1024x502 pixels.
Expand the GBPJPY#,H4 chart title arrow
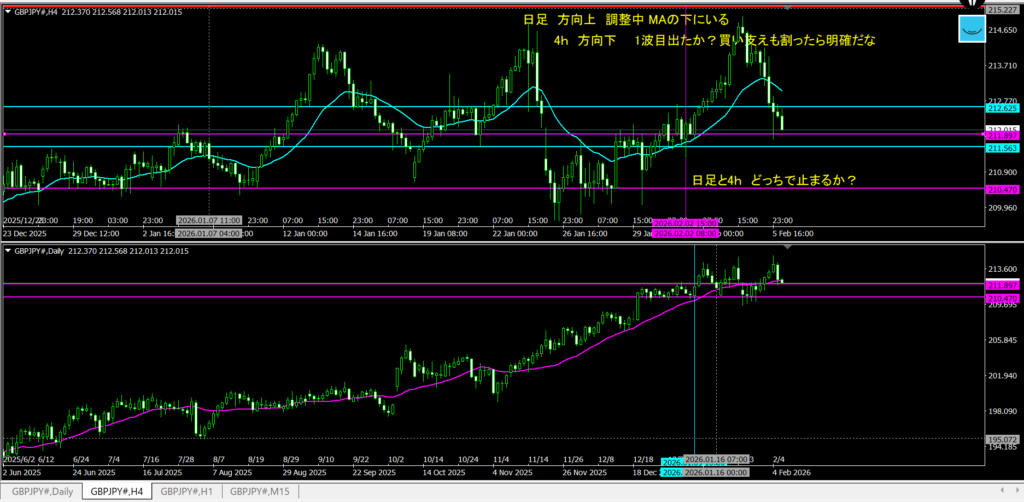click(x=9, y=12)
